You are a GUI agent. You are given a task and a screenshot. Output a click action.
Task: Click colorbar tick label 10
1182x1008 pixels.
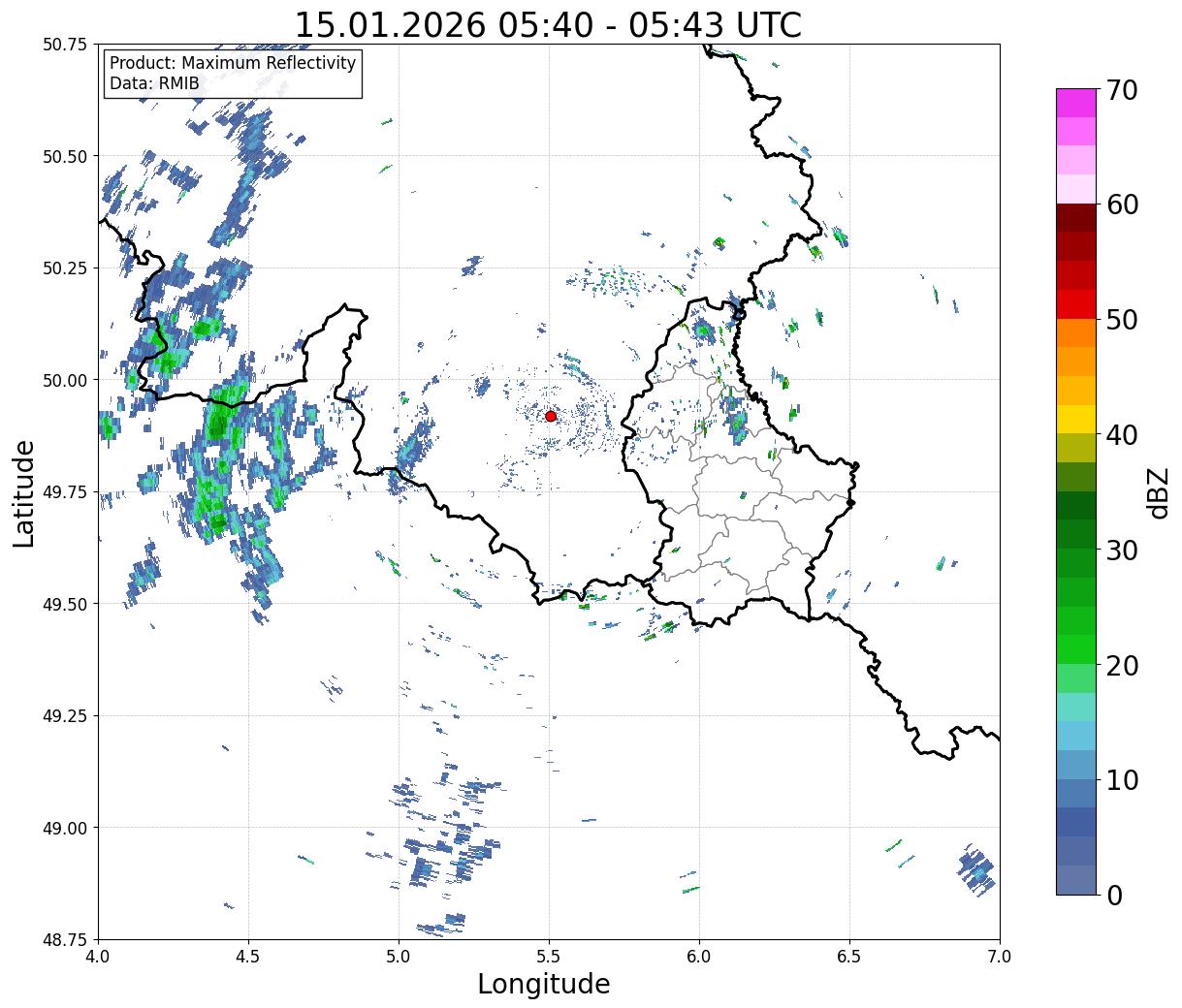[x=1121, y=780]
